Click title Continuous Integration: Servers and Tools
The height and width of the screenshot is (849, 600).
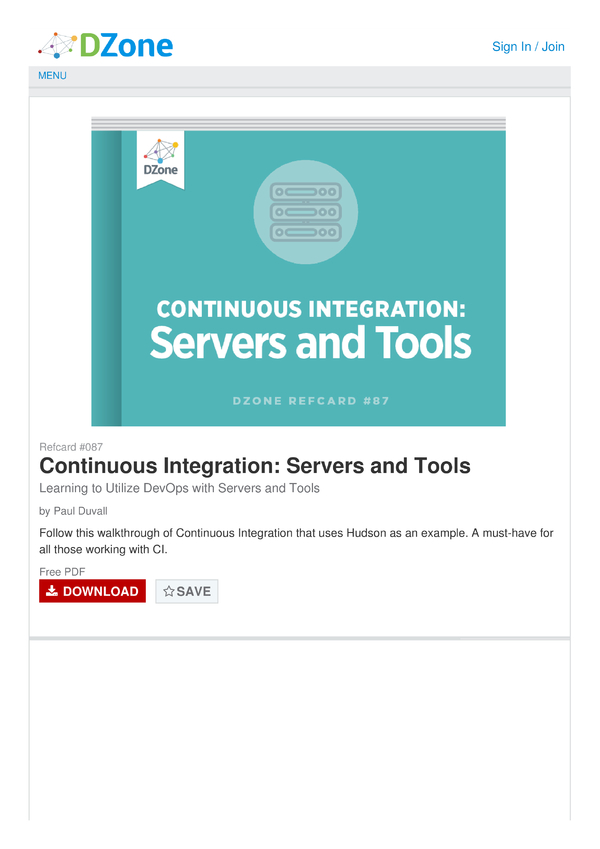(255, 466)
